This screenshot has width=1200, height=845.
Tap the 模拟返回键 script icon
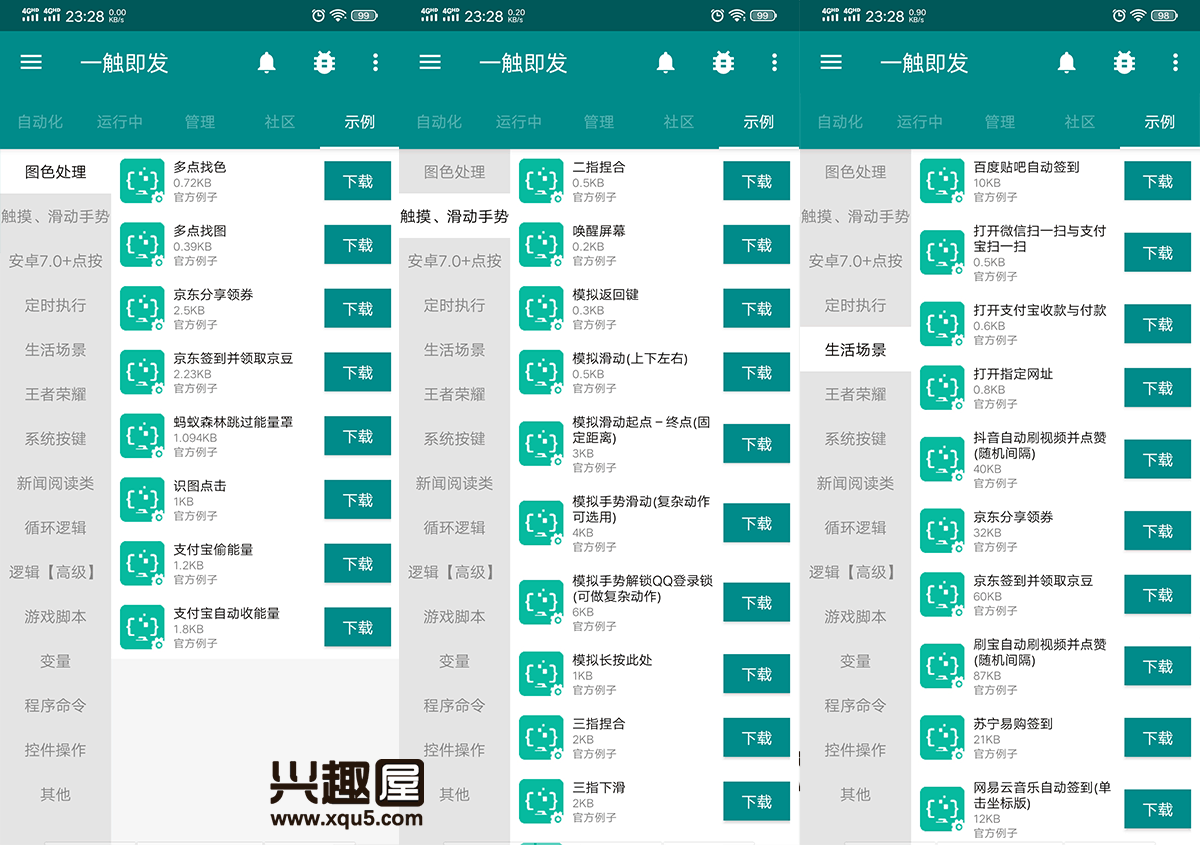(x=541, y=309)
